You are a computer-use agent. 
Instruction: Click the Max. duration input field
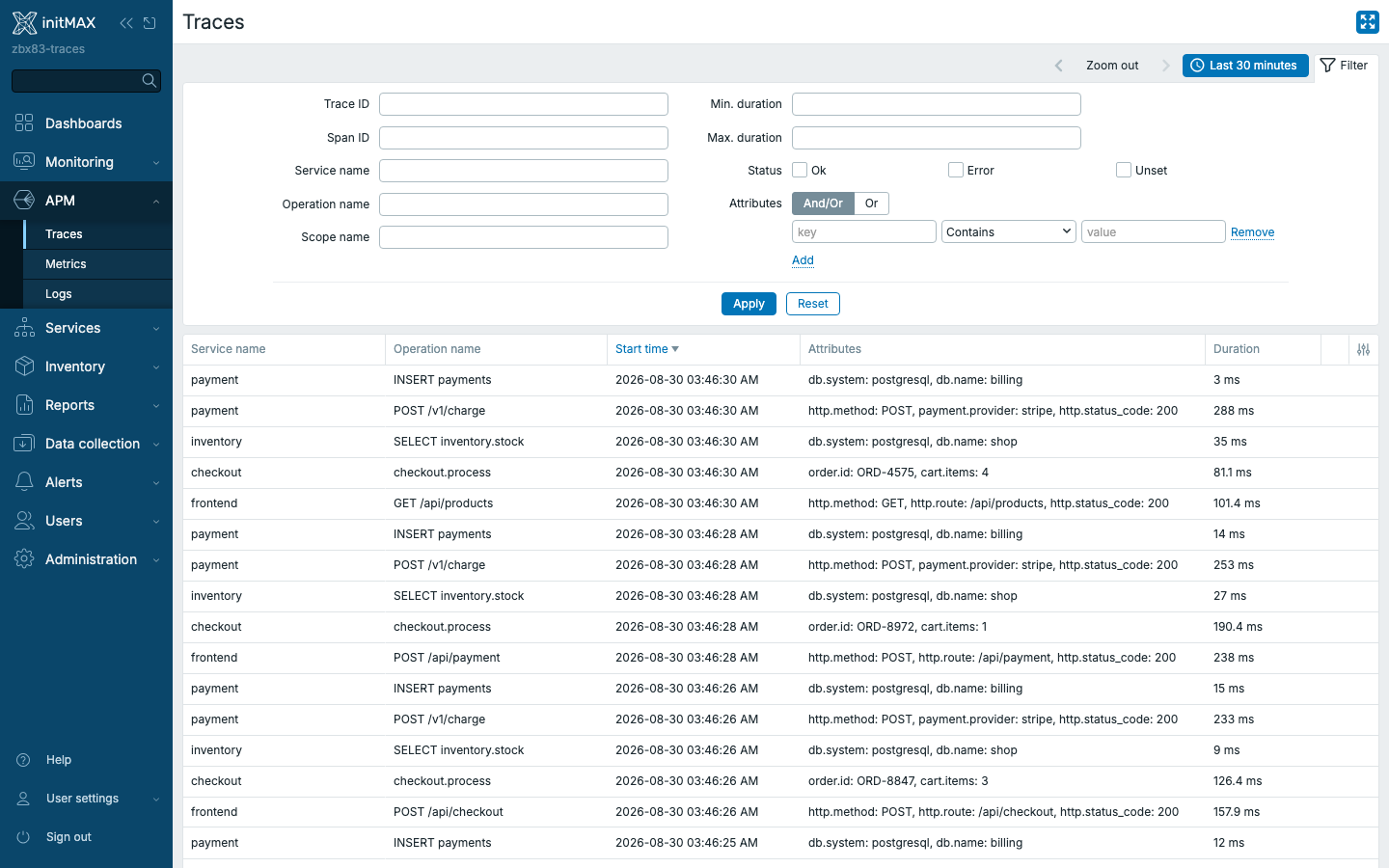point(937,138)
